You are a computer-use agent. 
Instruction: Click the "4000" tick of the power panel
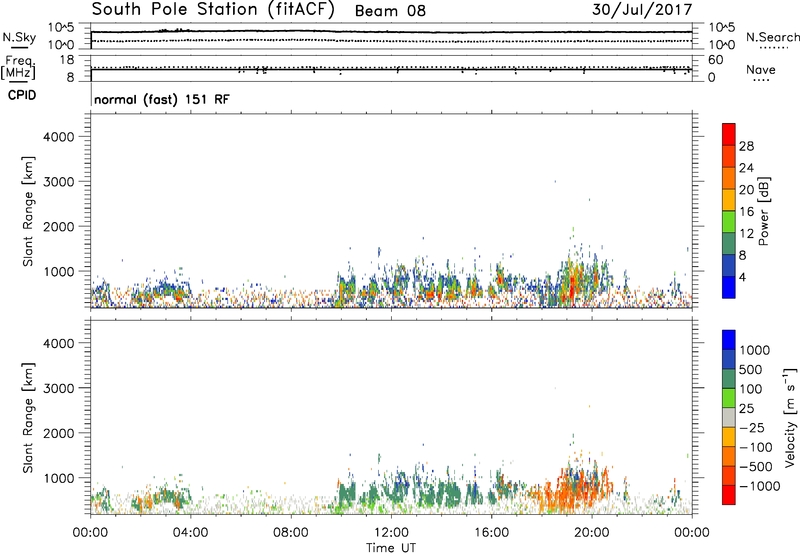[x=59, y=137]
